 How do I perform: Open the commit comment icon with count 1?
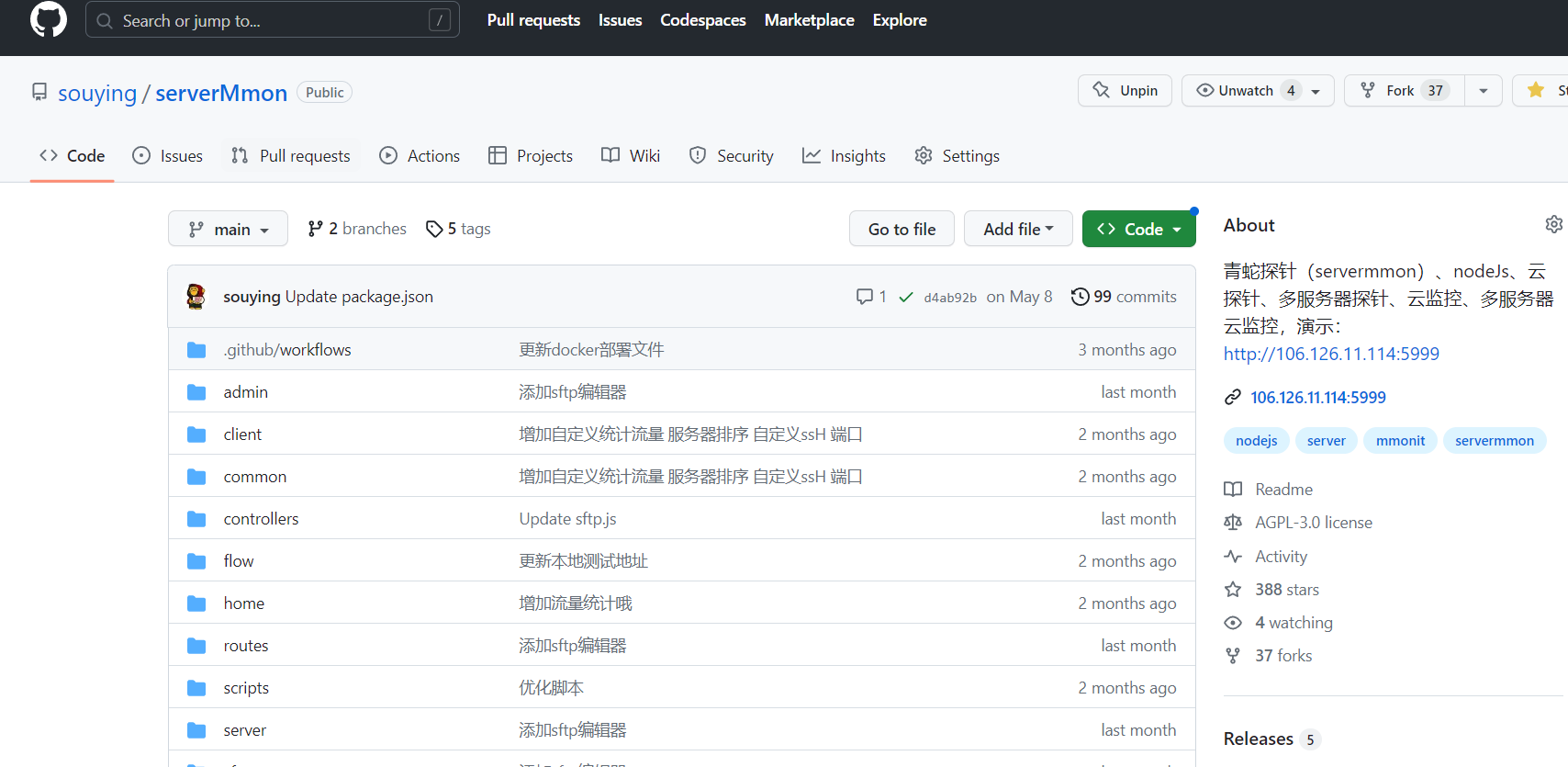[871, 297]
